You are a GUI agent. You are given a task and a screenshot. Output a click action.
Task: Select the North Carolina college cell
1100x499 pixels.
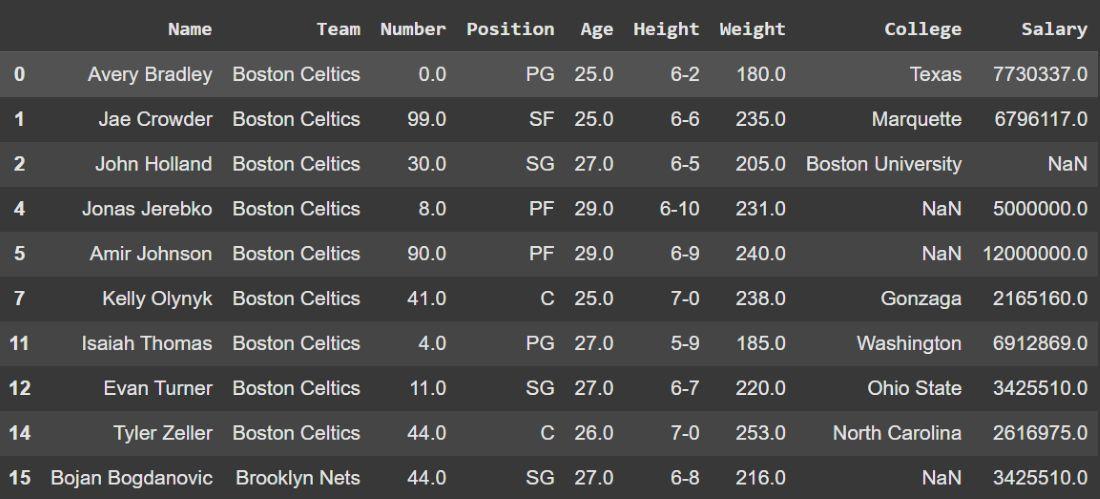(x=897, y=433)
